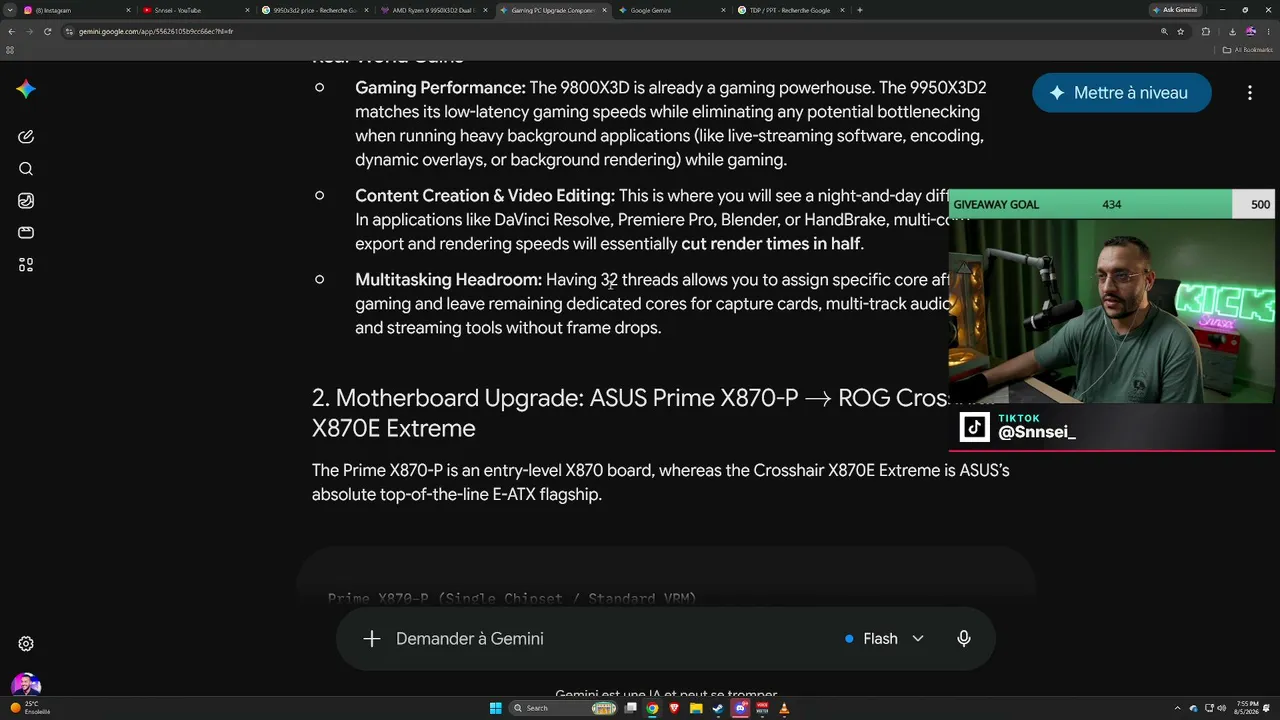Viewport: 1280px width, 720px height.
Task: Click the account profile avatar in Gemini sidebar
Action: 26,686
